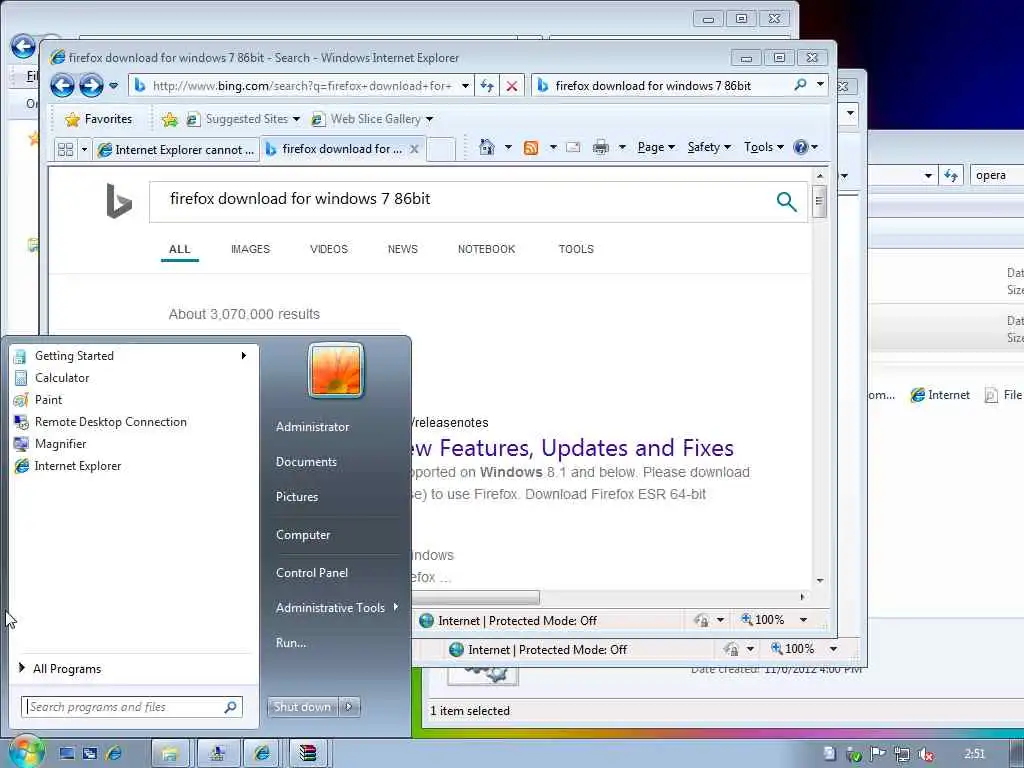Select Bing NOTEBOOK tab
The height and width of the screenshot is (768, 1024).
487,249
